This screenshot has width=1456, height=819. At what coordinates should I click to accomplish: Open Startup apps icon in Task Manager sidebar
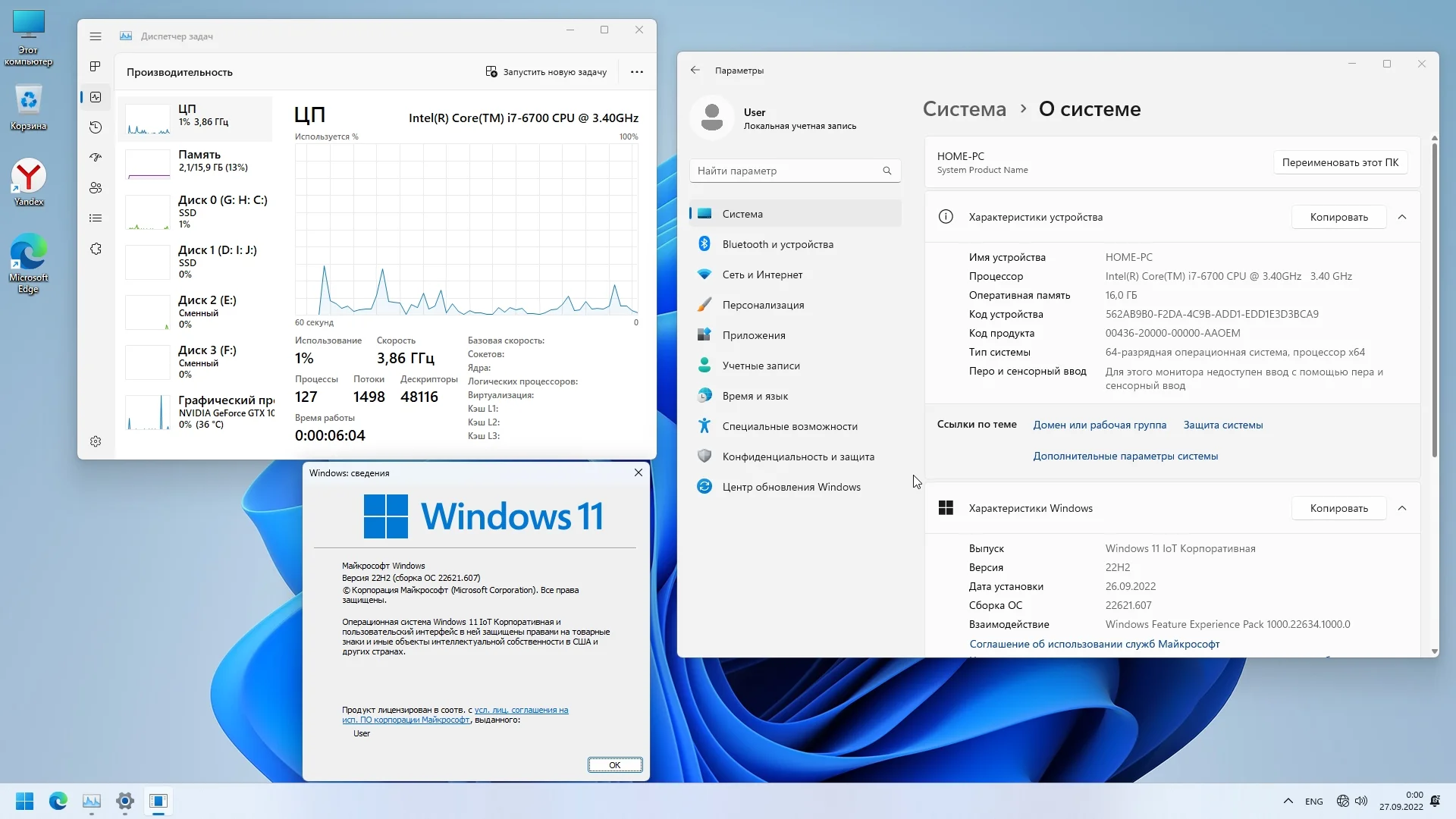96,158
